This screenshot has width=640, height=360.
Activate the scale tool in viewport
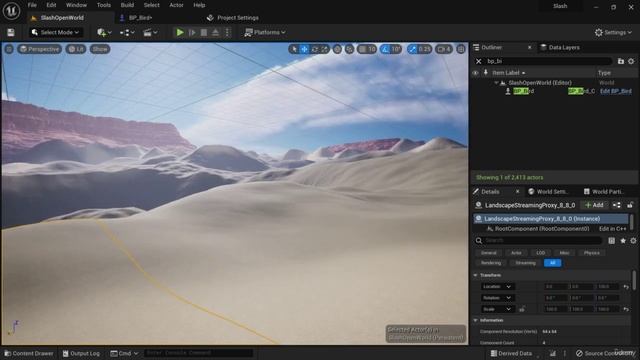coord(324,49)
